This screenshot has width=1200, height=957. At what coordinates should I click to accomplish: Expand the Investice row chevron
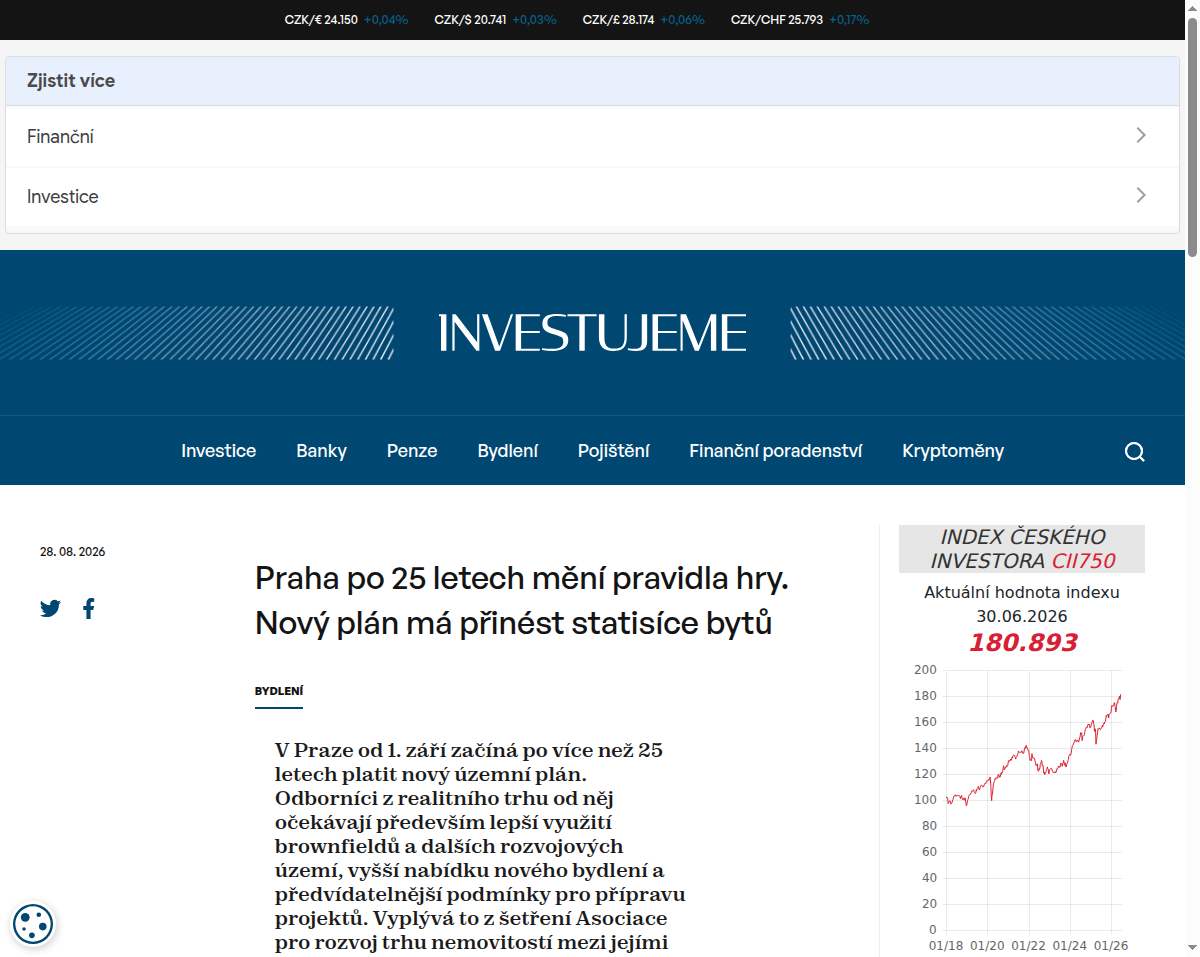[1141, 196]
